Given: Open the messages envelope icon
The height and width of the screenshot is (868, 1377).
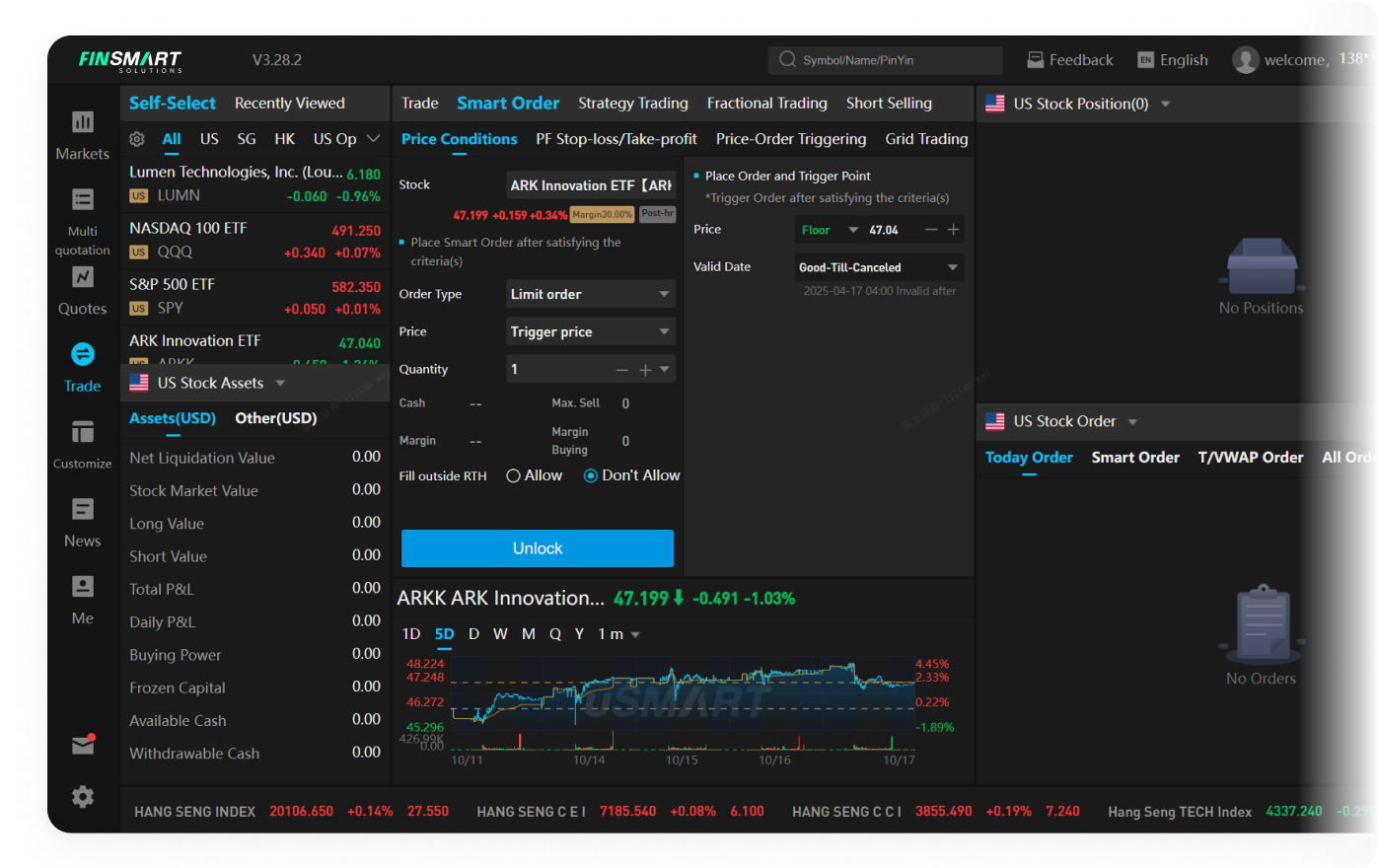Looking at the screenshot, I should coord(83,745).
